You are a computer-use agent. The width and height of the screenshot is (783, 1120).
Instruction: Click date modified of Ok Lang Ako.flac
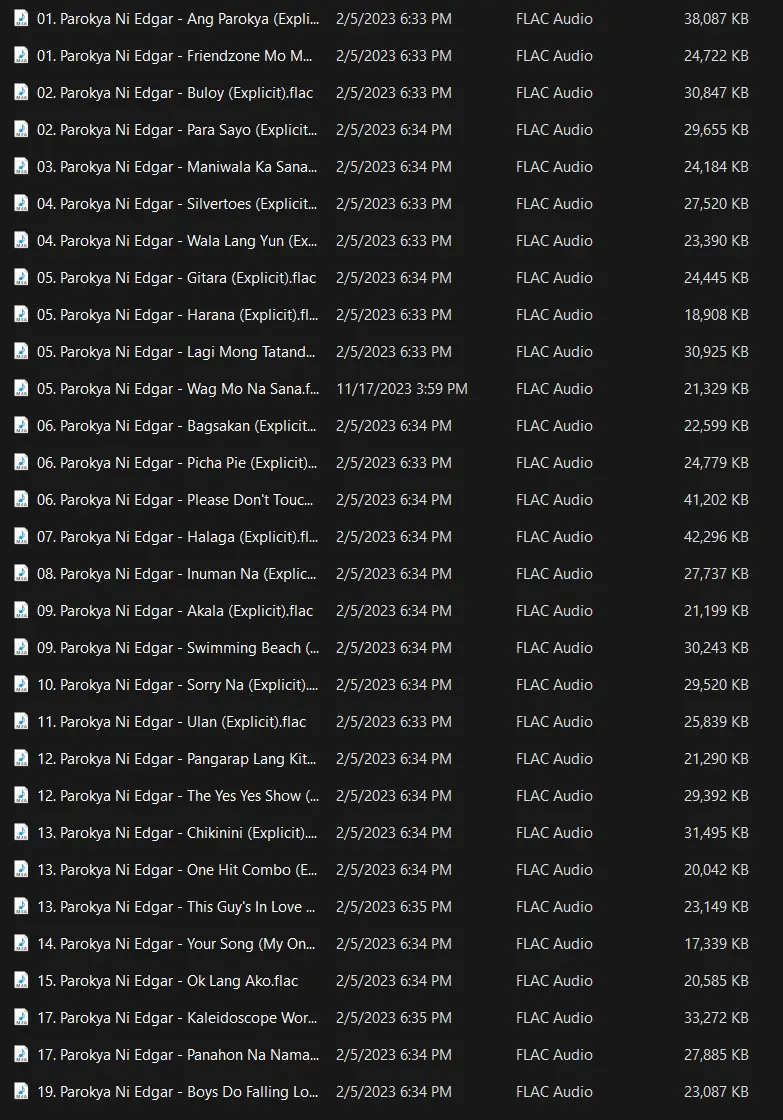(394, 981)
